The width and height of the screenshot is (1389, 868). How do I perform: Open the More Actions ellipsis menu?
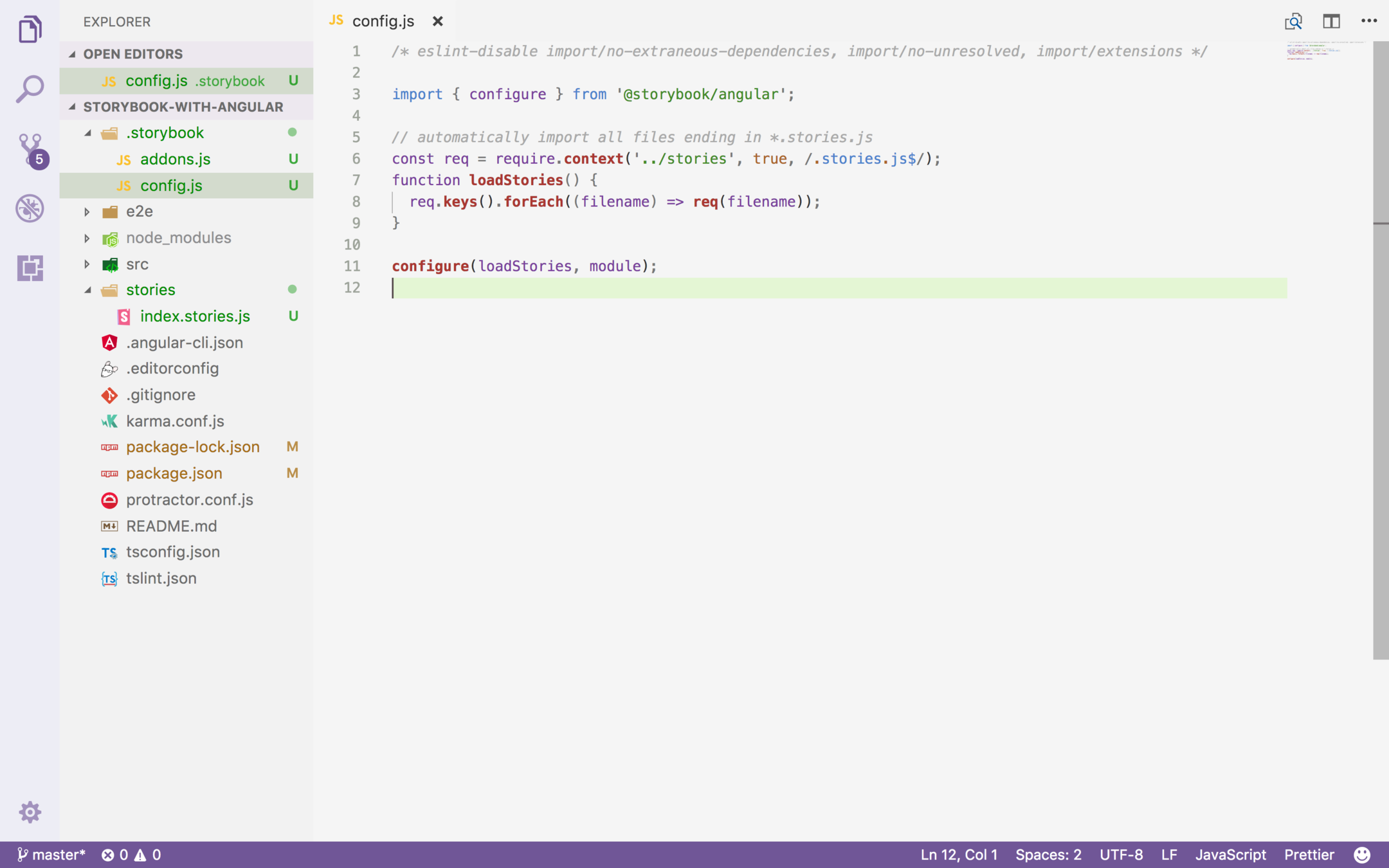[1368, 21]
